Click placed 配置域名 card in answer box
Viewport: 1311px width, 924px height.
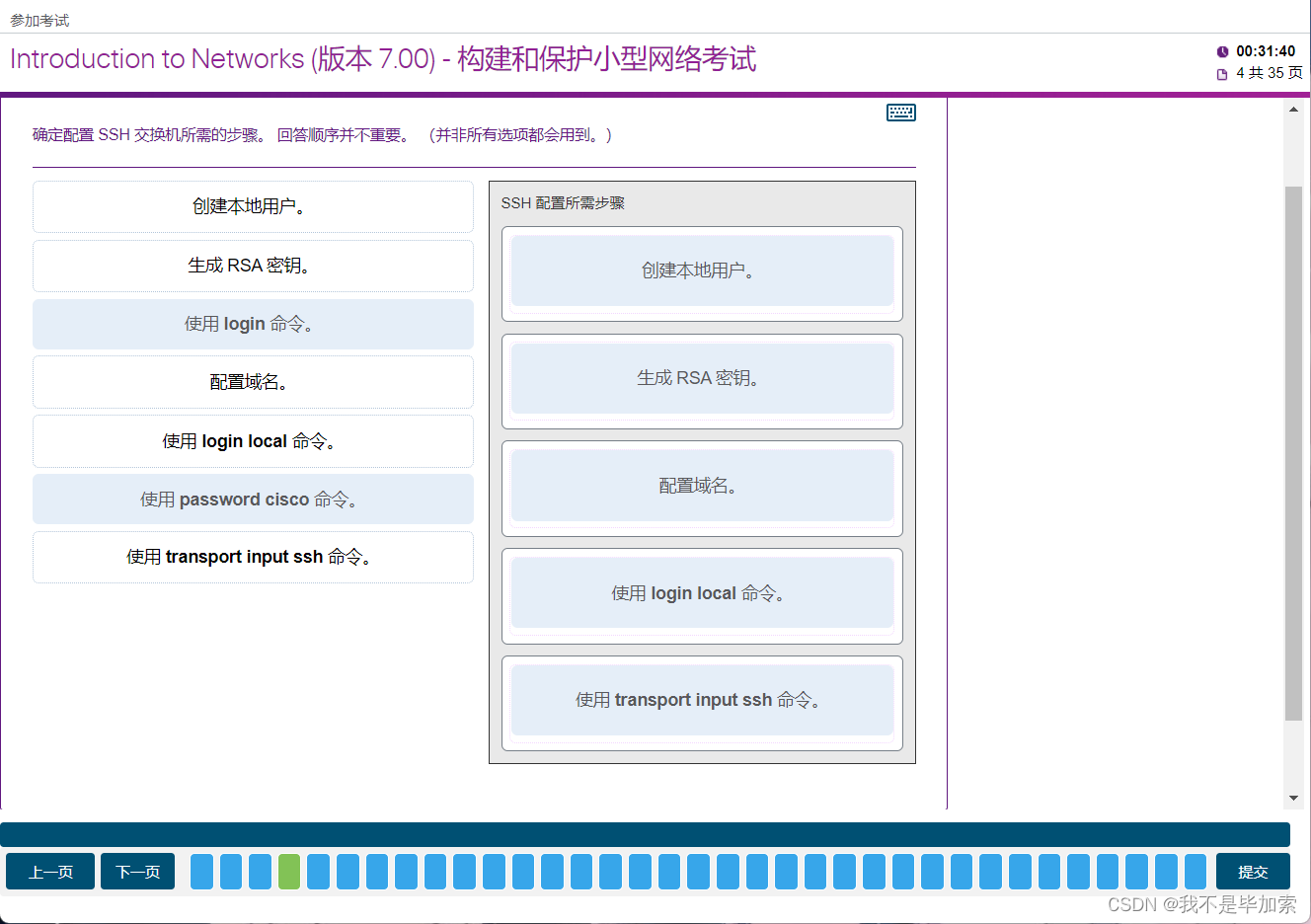click(702, 486)
